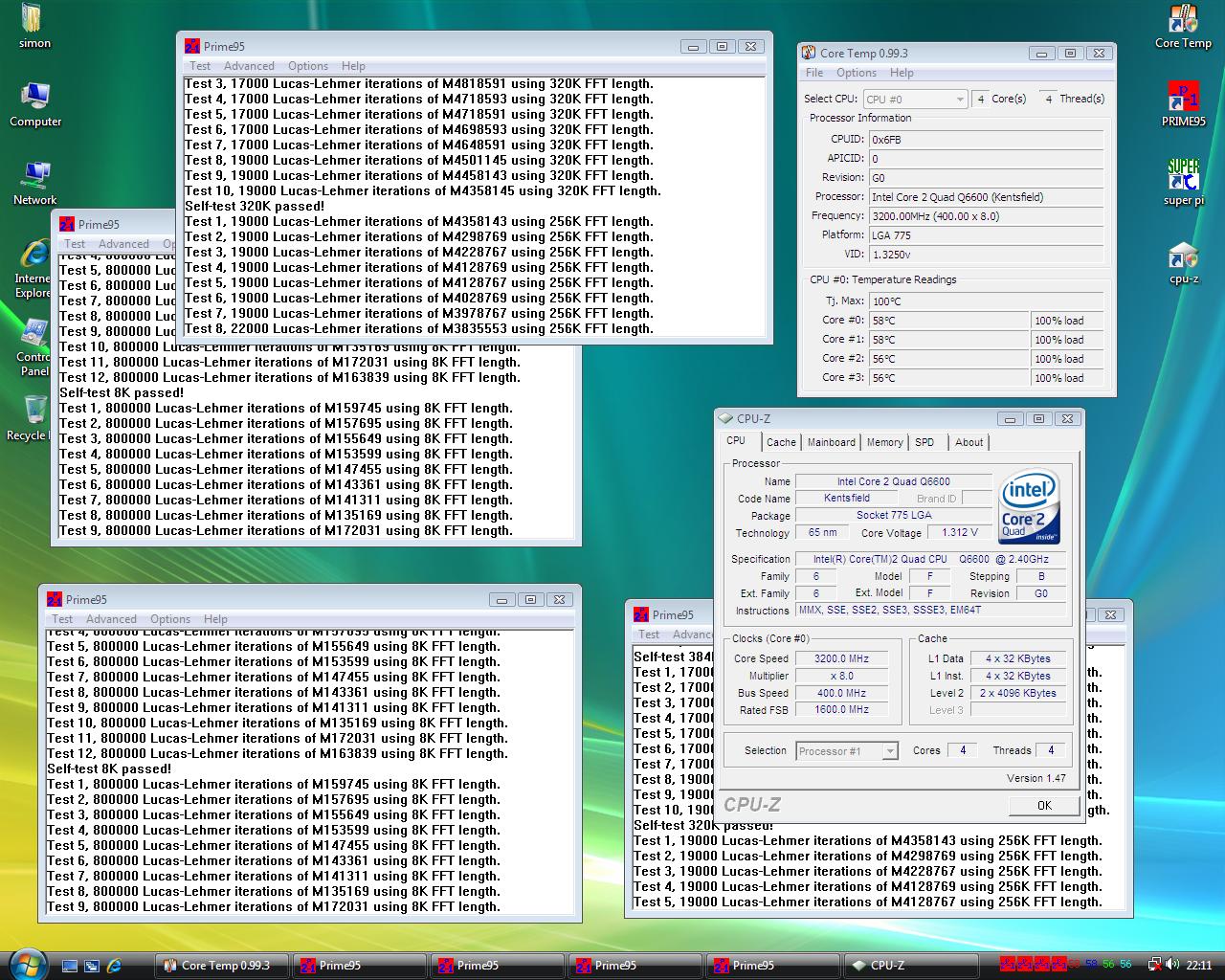Click the Level 2 cache value 2 x 4096 KBytes

1017,693
